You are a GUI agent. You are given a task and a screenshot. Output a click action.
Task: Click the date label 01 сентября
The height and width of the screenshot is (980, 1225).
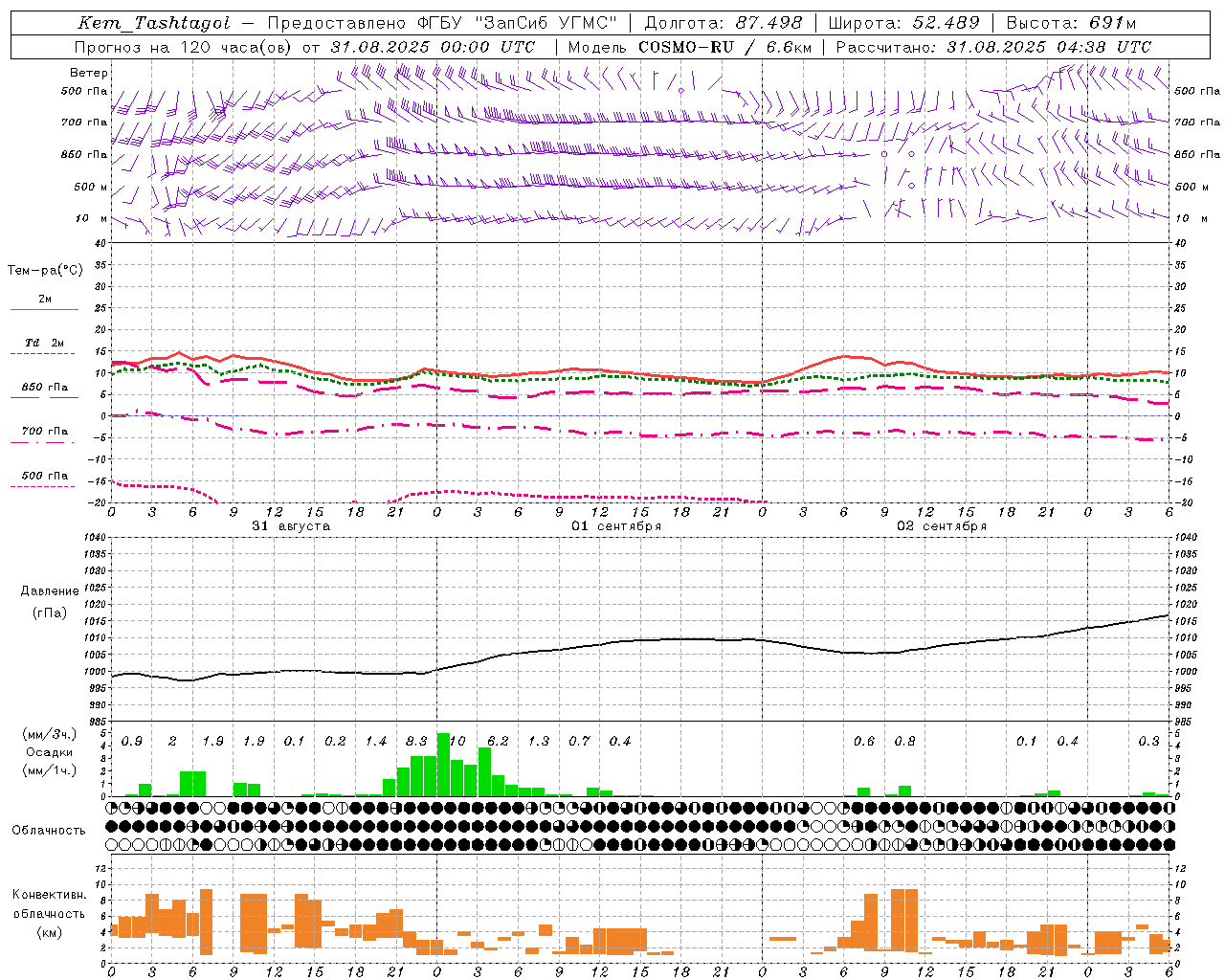pyautogui.click(x=616, y=526)
